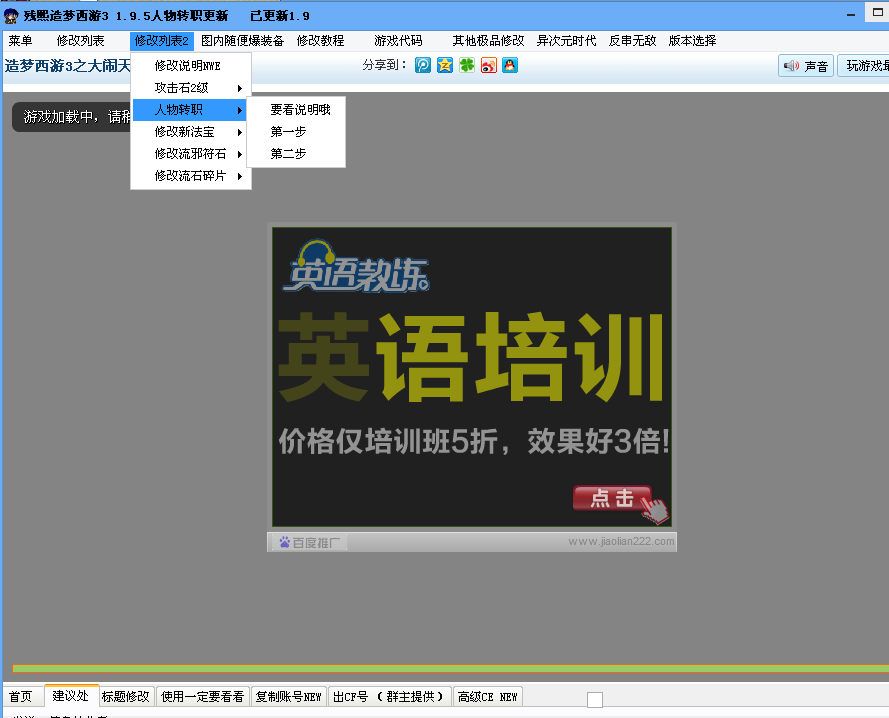Expand 修改新法宝 submenu
The image size is (889, 718).
(x=191, y=132)
